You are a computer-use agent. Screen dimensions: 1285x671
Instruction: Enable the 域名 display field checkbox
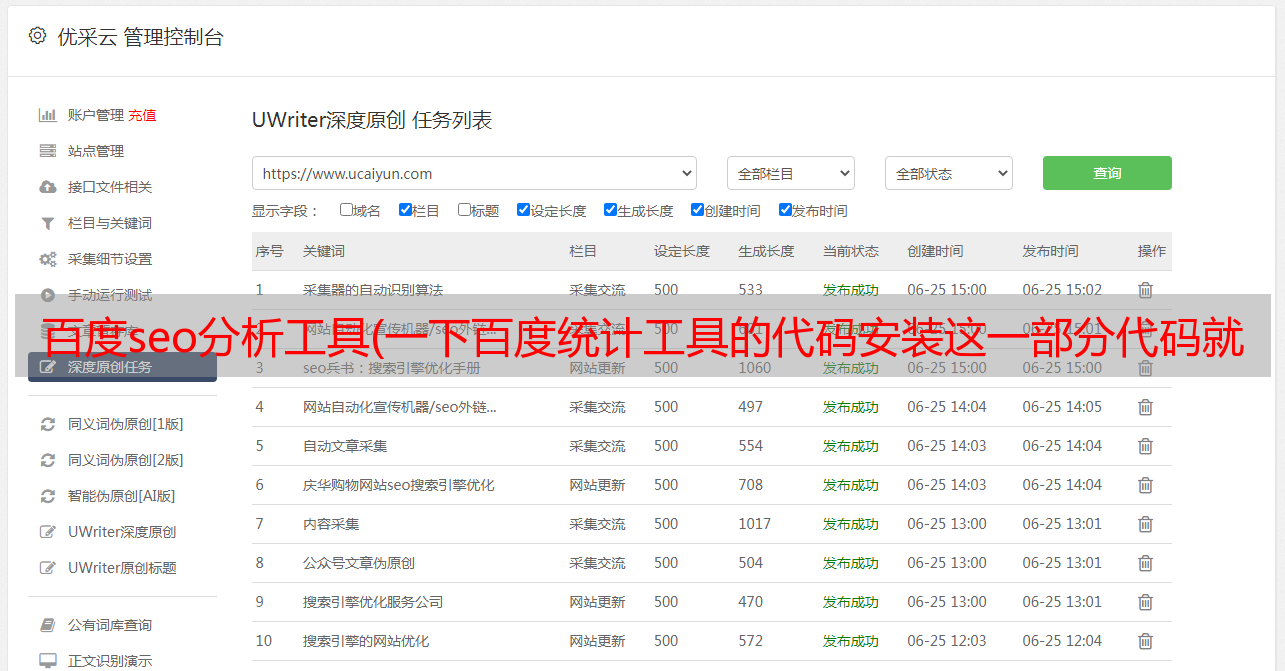click(346, 210)
